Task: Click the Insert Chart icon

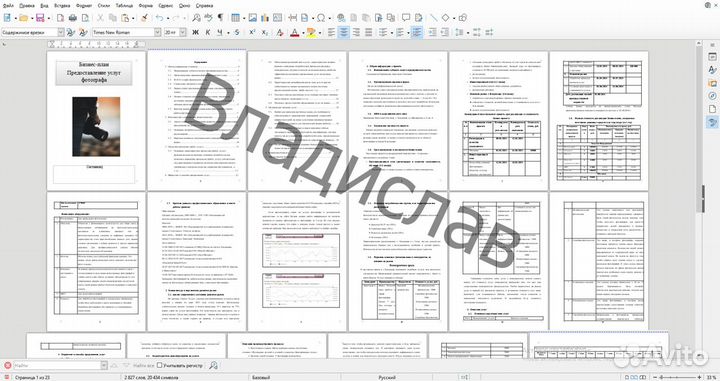Action: point(265,18)
